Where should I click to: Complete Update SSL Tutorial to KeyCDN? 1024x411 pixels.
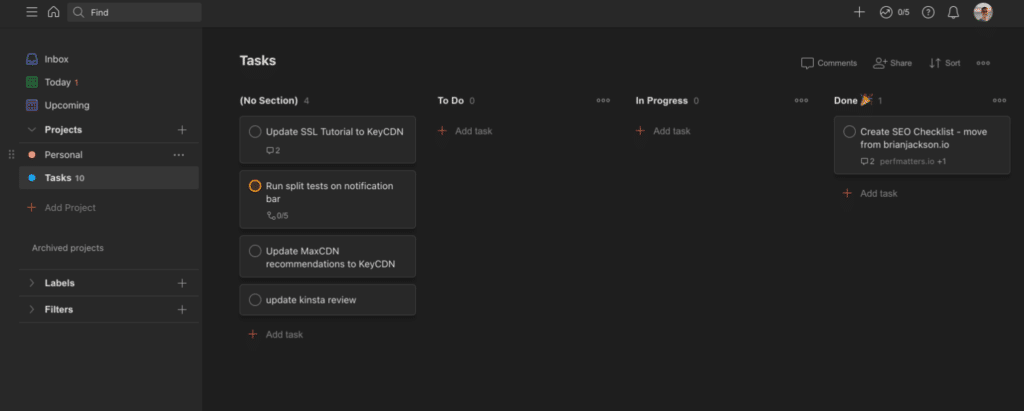click(x=255, y=132)
